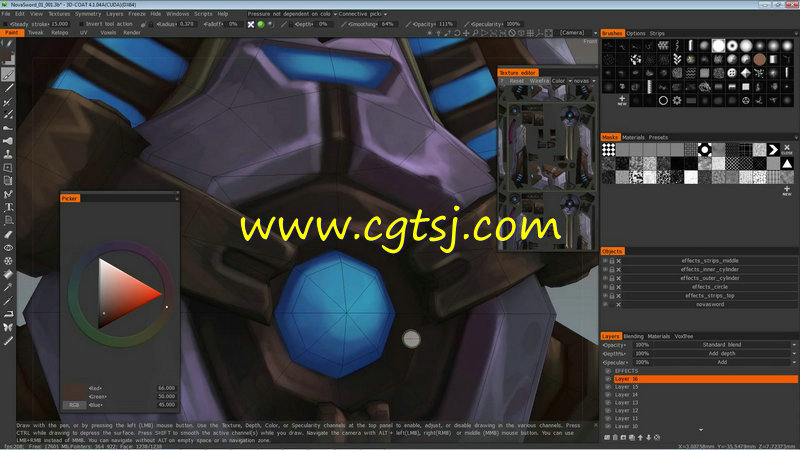Select the color picker eyedropper tool
The width and height of the screenshot is (800, 450).
click(x=8, y=287)
